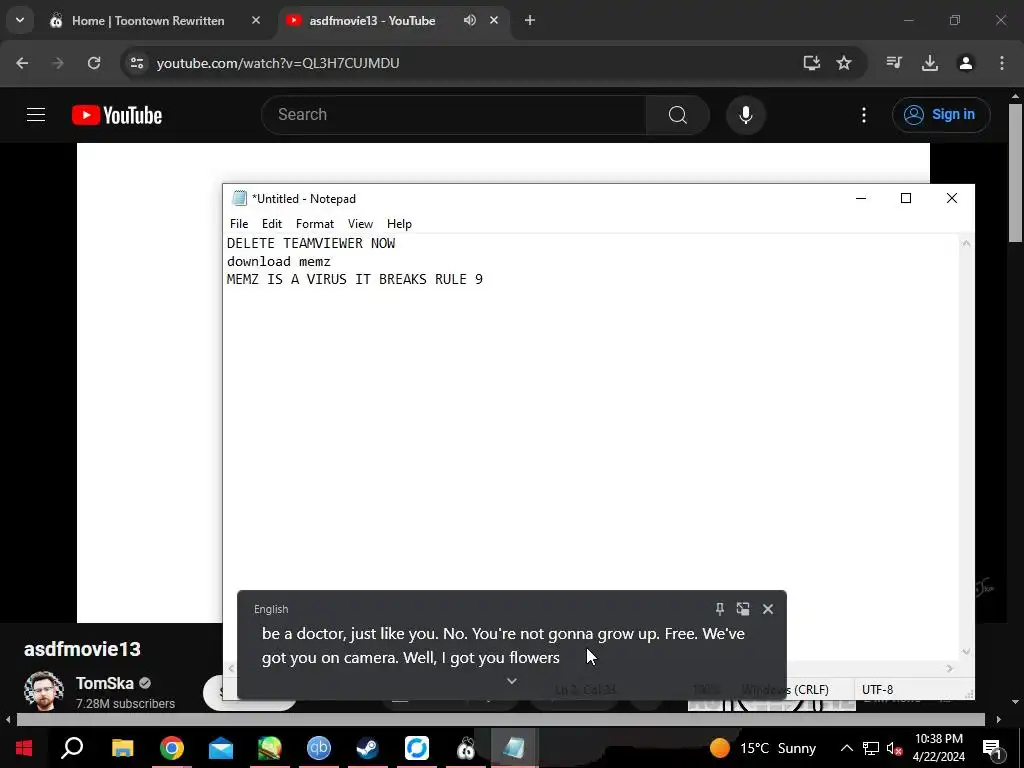
Task: Open YouTube hamburger guide menu
Action: click(36, 115)
